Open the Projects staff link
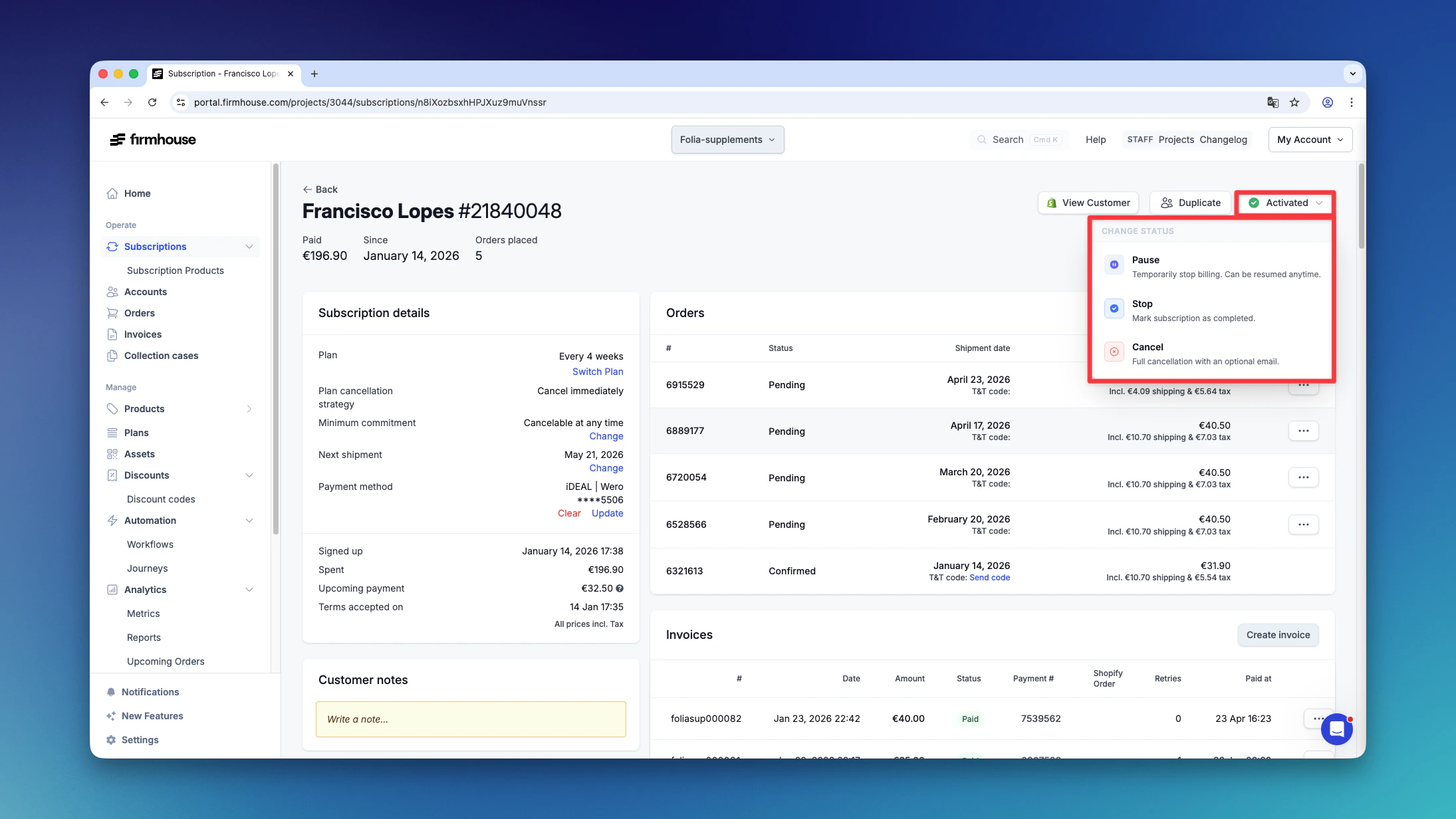 point(1176,140)
